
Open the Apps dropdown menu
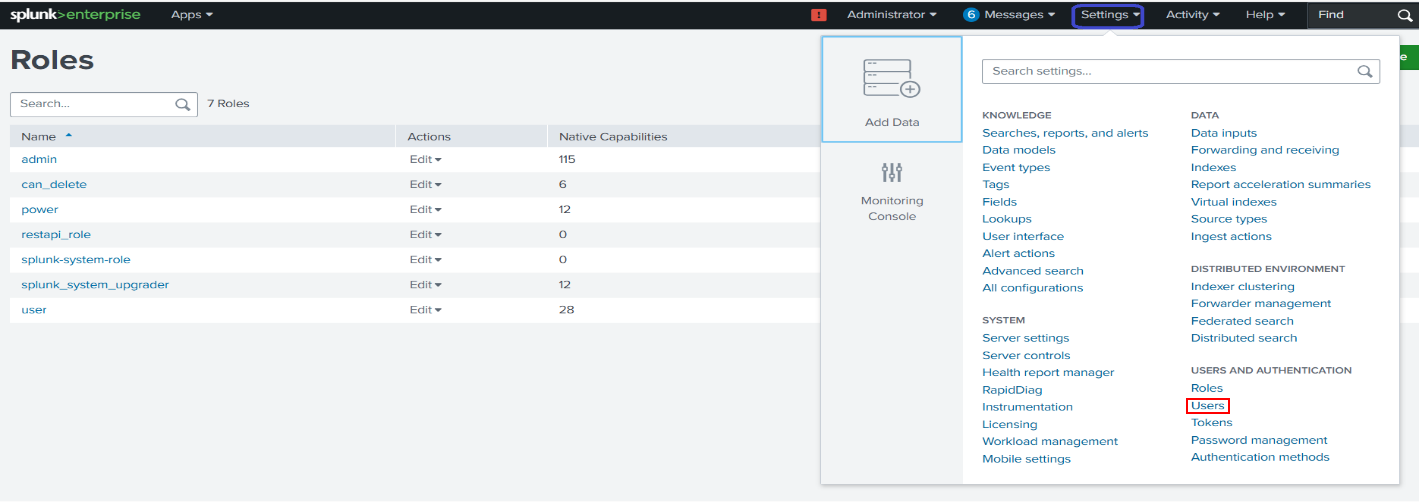tap(192, 15)
